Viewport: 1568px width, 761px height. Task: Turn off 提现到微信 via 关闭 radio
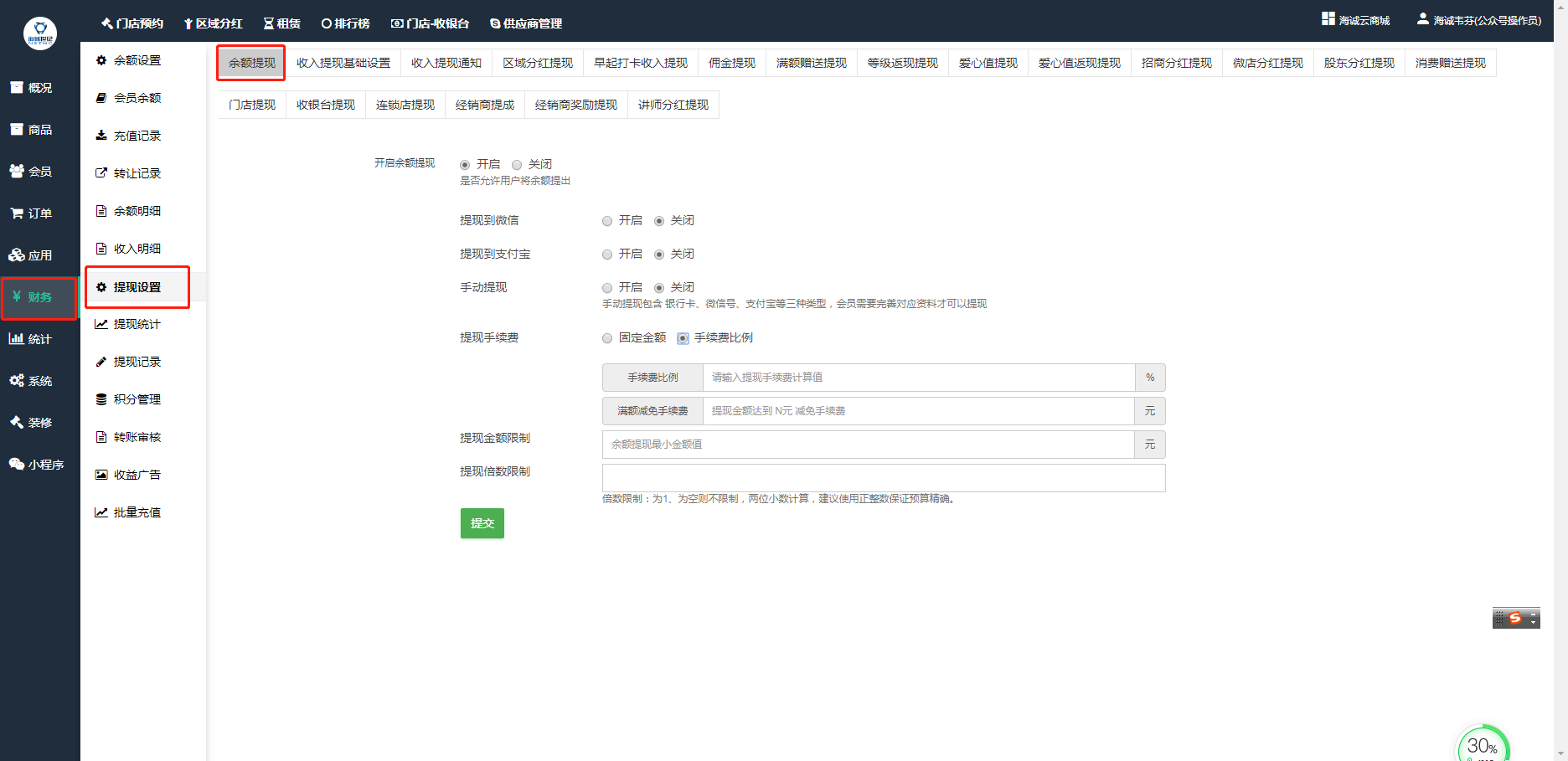tap(659, 221)
